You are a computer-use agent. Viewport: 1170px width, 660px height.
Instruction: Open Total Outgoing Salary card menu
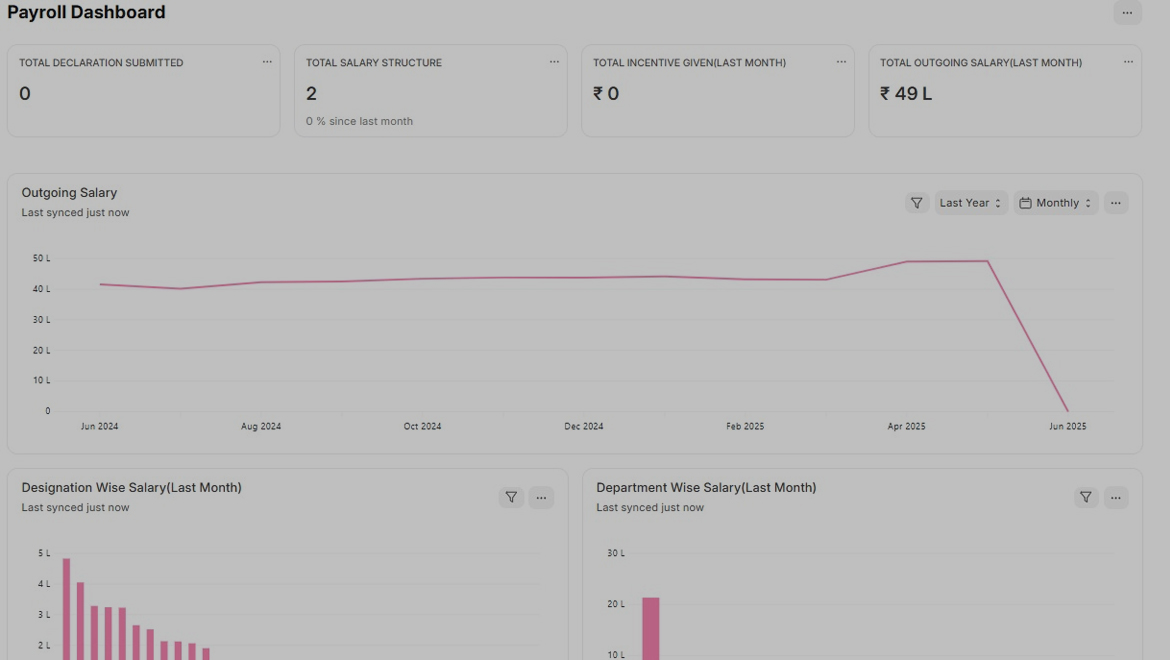coord(1128,62)
